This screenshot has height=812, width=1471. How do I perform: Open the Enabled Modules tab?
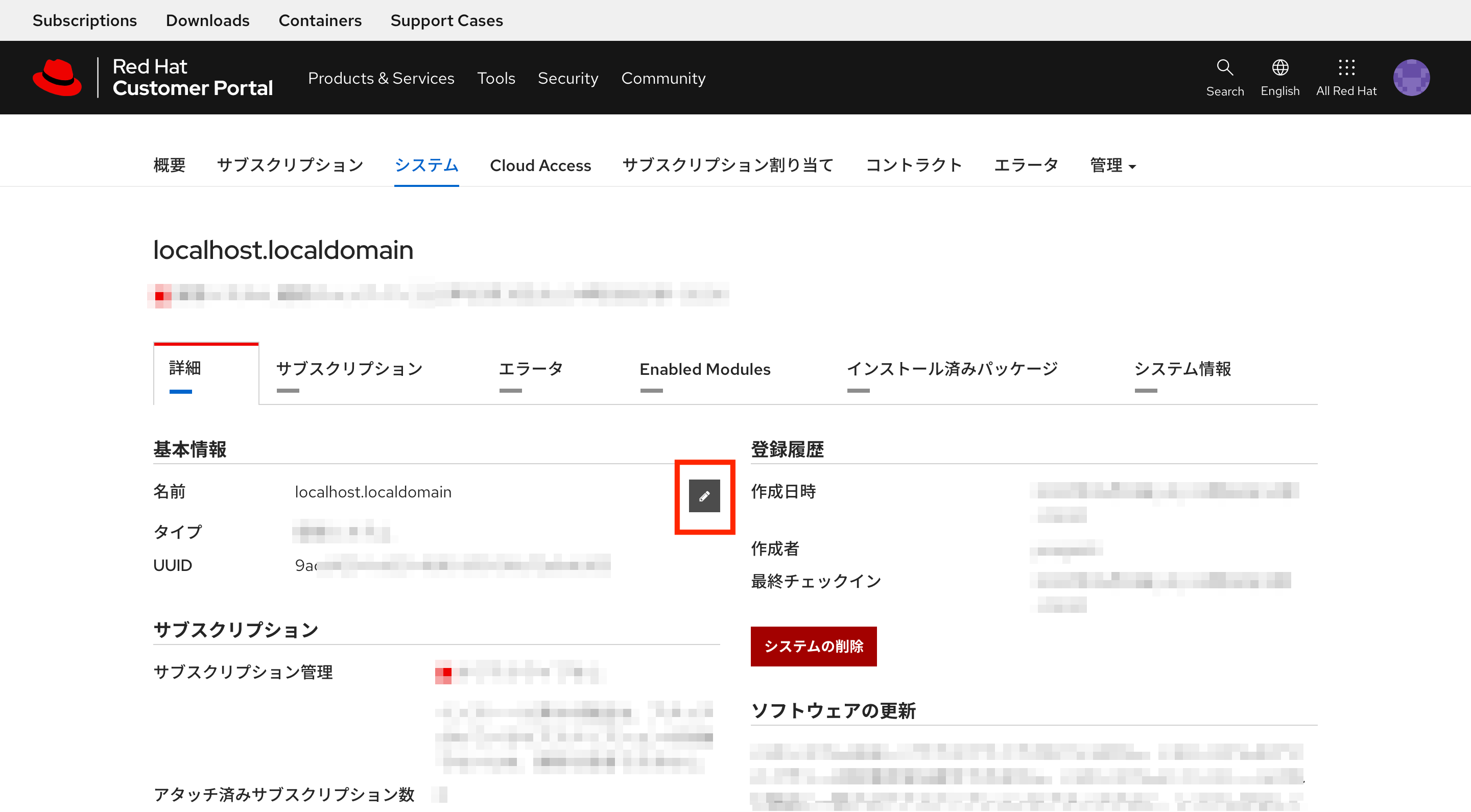705,369
